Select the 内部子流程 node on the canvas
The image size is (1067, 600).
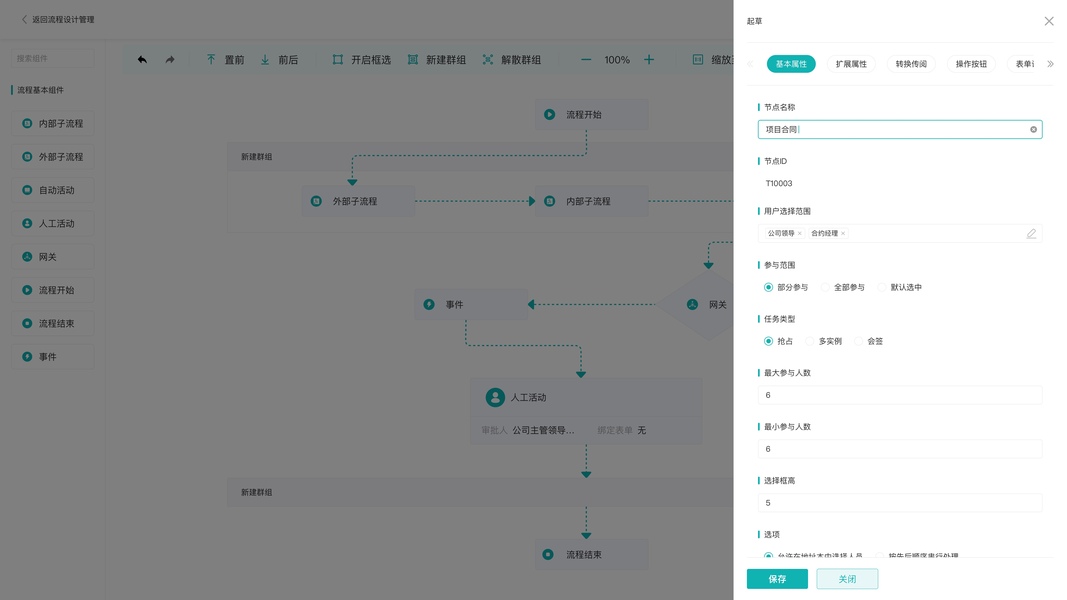click(x=591, y=201)
